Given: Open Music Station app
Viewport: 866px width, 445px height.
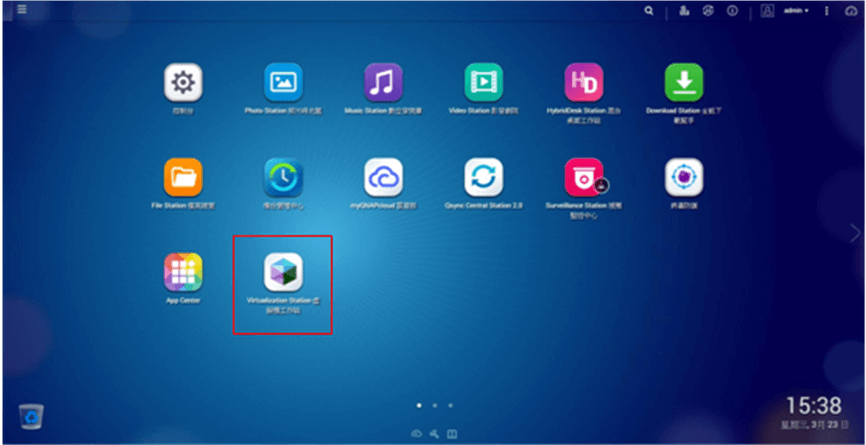Looking at the screenshot, I should click(383, 81).
